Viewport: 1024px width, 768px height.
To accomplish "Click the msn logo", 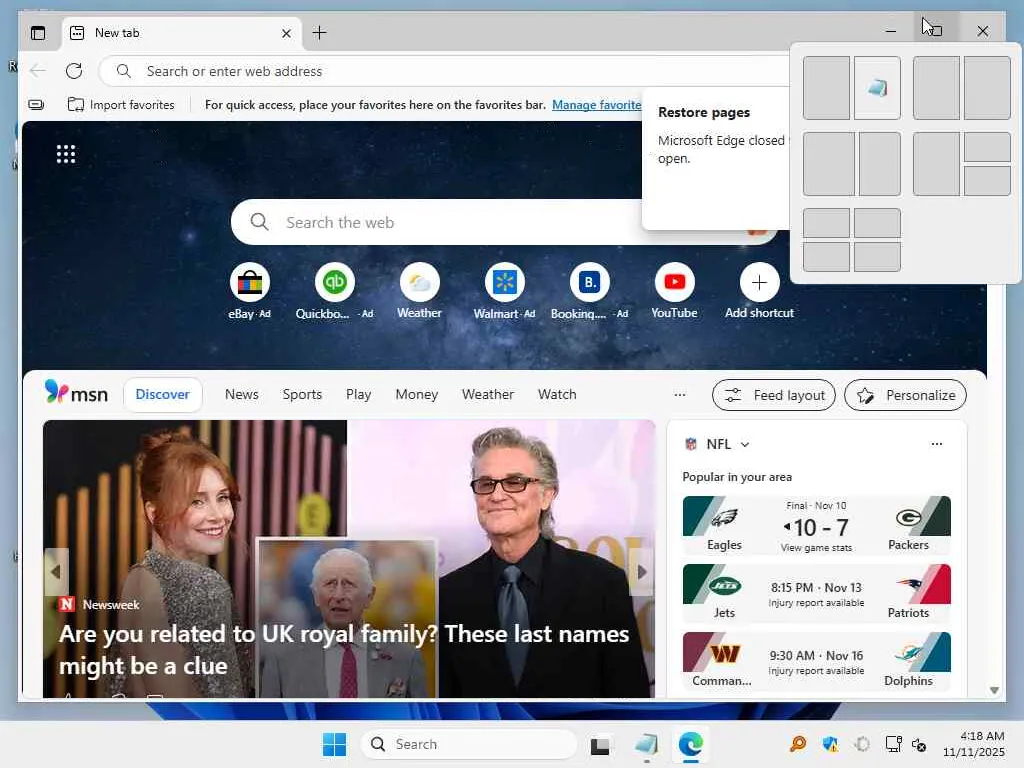I will click(76, 393).
